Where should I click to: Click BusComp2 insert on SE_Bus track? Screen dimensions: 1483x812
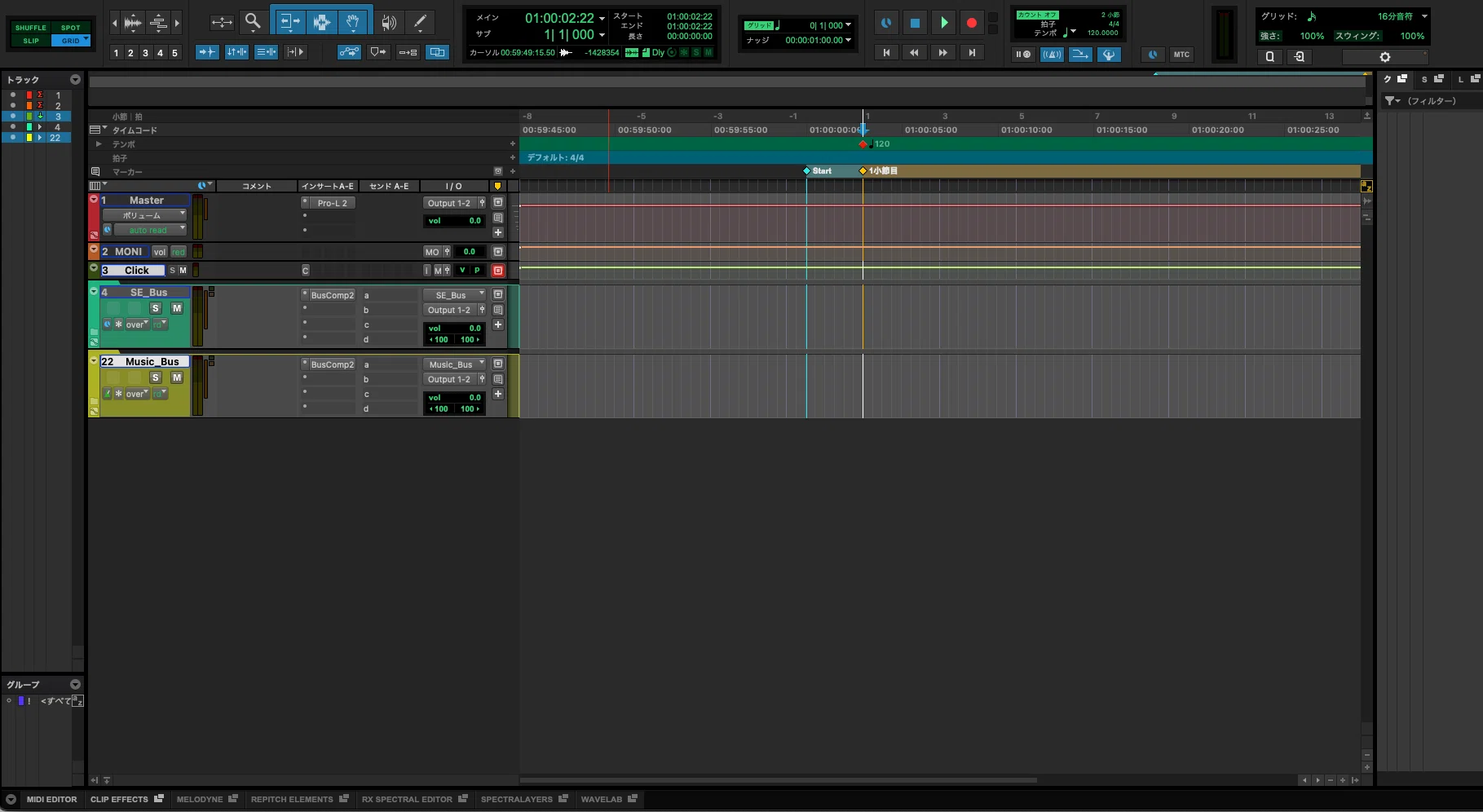(333, 295)
